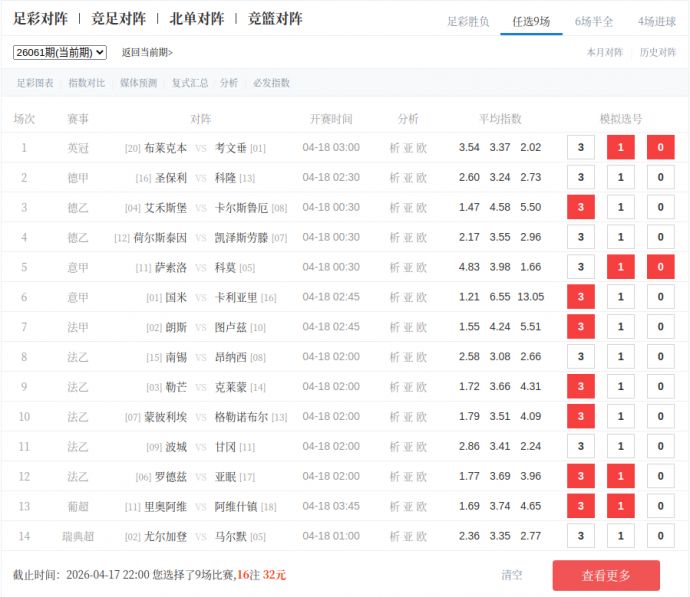This screenshot has width=690, height=597.
Task: Click the team name 艾禾斯堡 in match 3
Action: 165,208
